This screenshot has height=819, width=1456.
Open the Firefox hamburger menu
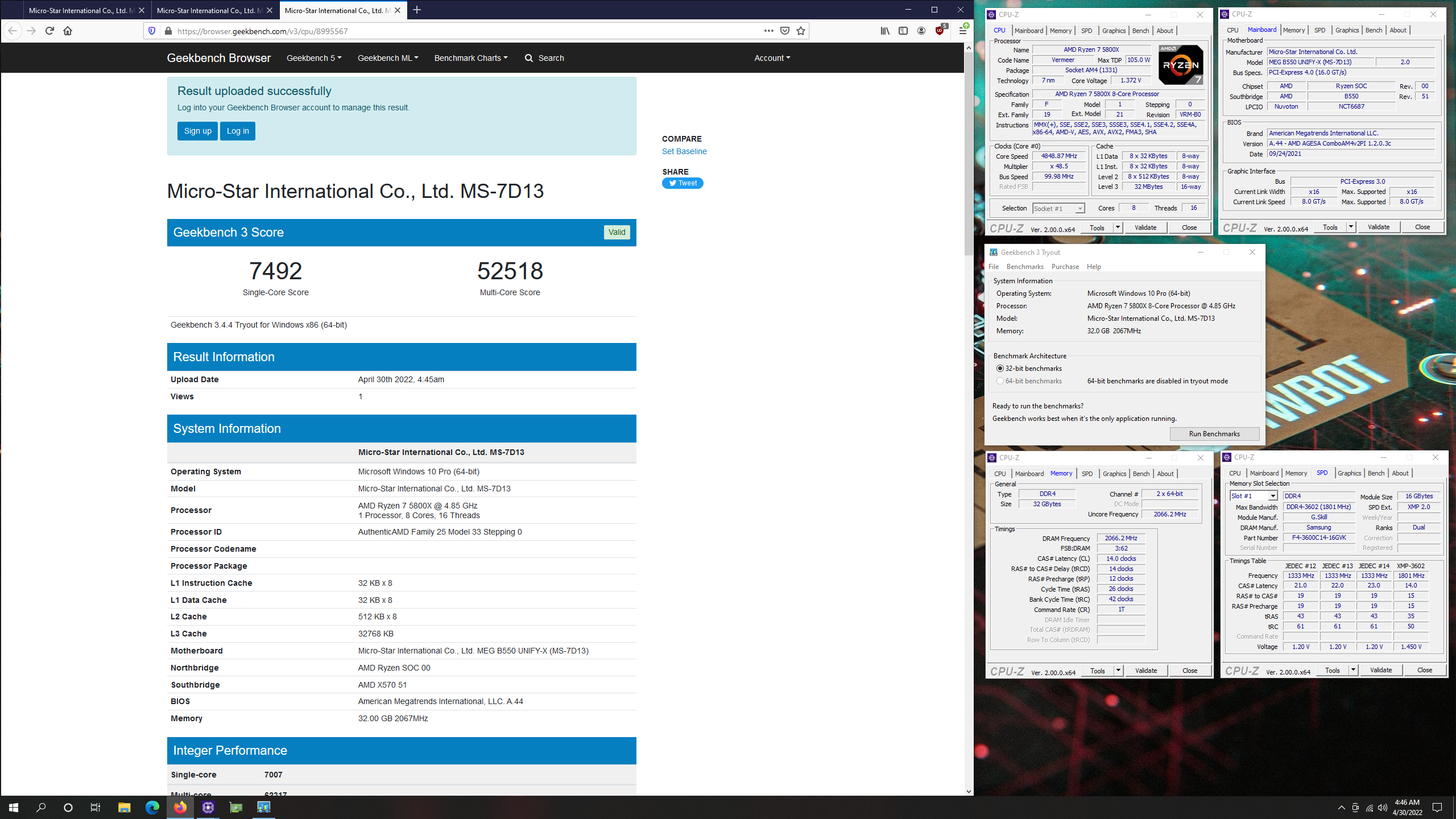click(x=963, y=31)
